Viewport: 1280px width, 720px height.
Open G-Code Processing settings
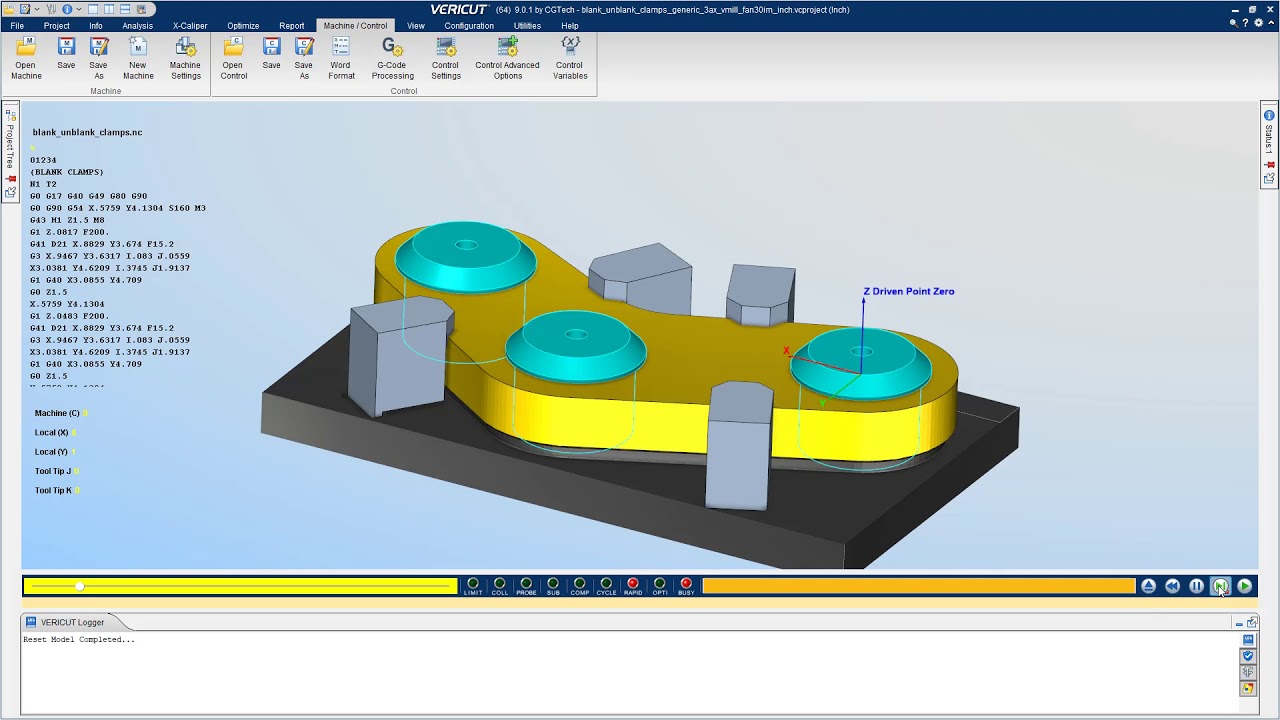point(392,58)
